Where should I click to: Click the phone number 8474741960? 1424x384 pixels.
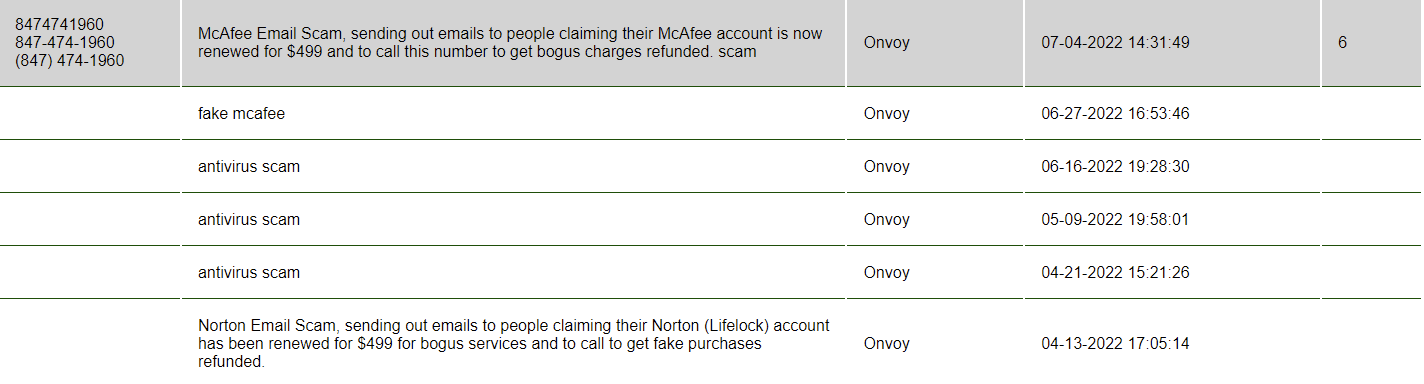(59, 24)
